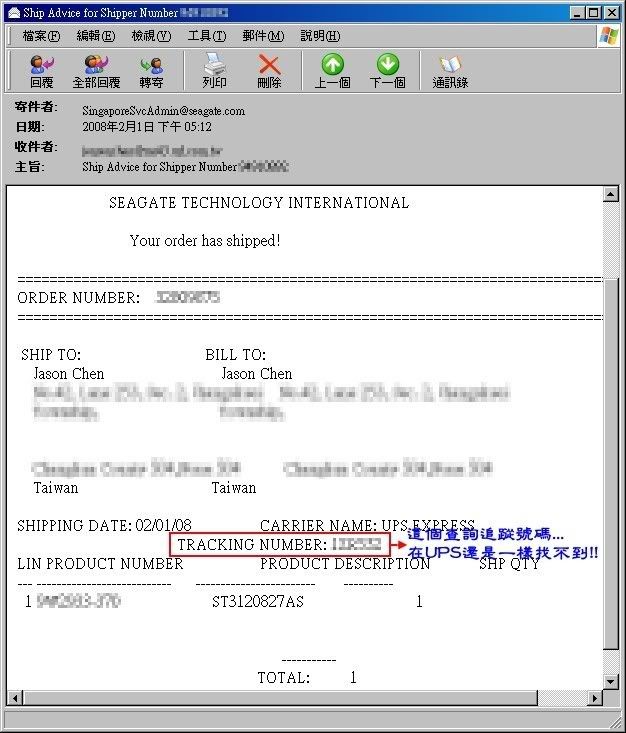Go to previous message (上一個)

(x=332, y=71)
